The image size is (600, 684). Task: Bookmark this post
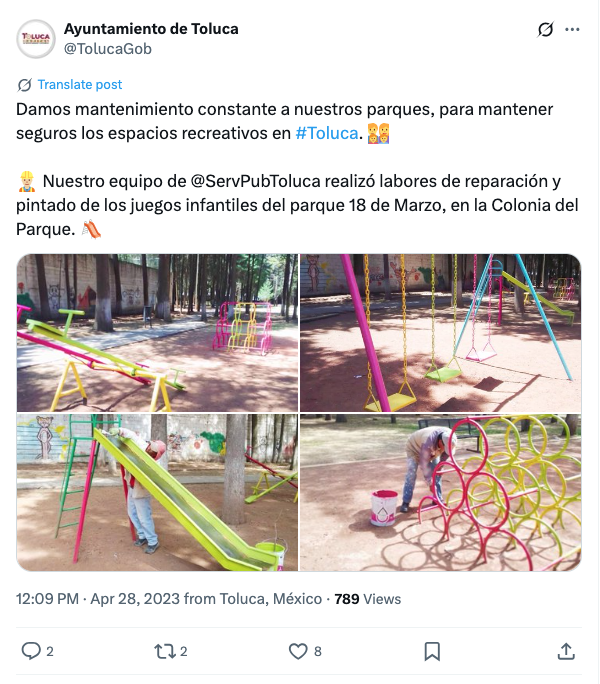tap(432, 651)
